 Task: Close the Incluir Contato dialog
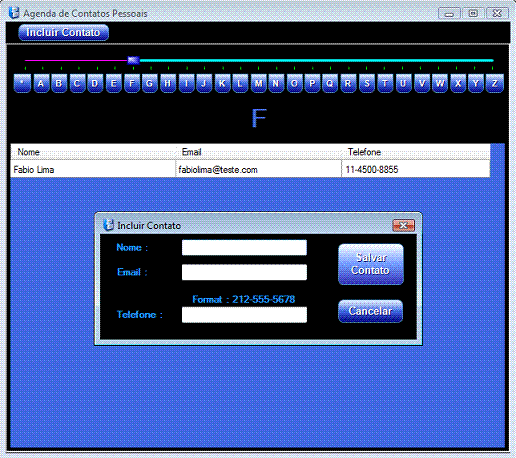[x=404, y=226]
